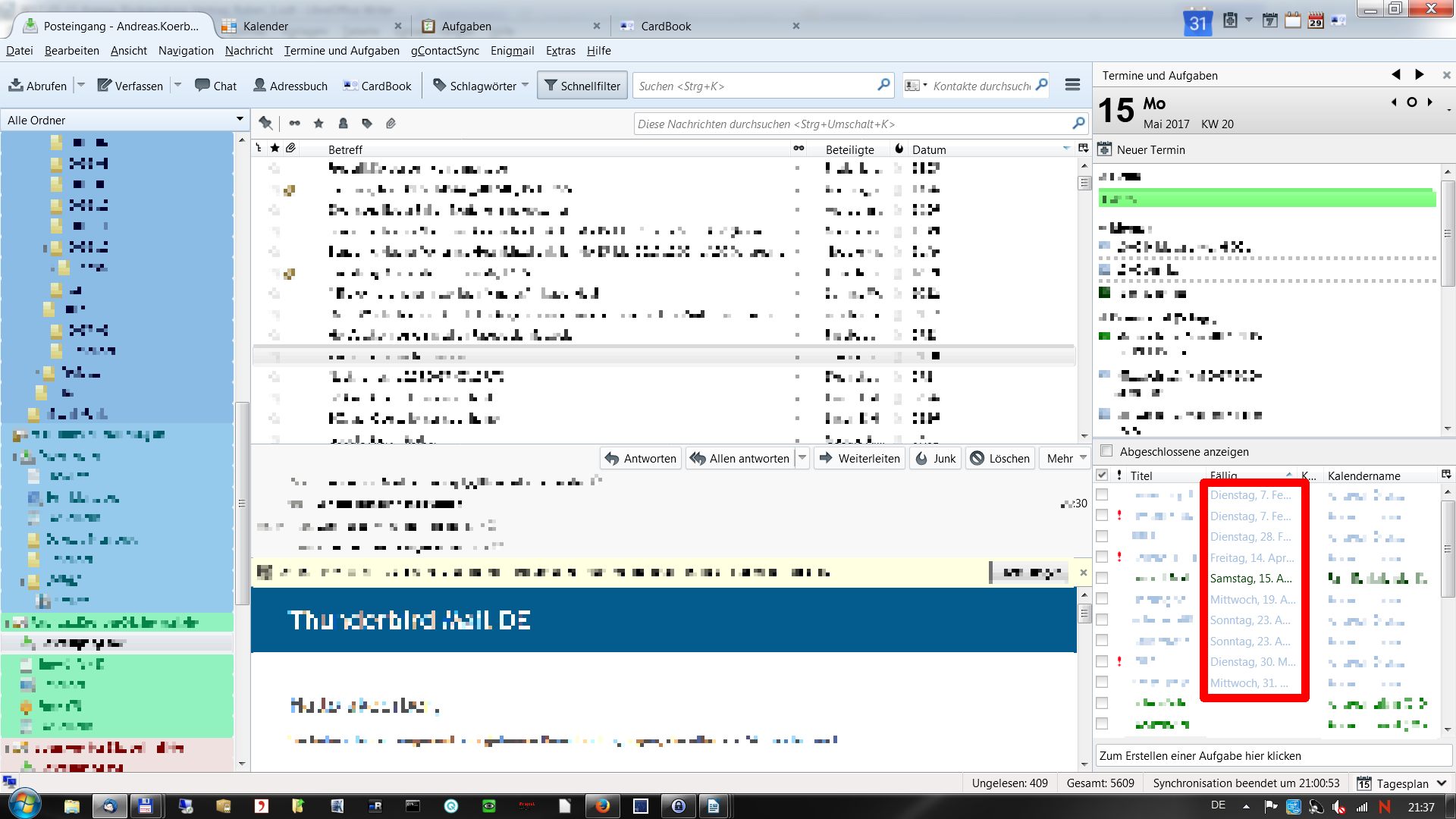Click the Neuer Termin calendar icon
This screenshot has height=819, width=1456.
(1105, 149)
